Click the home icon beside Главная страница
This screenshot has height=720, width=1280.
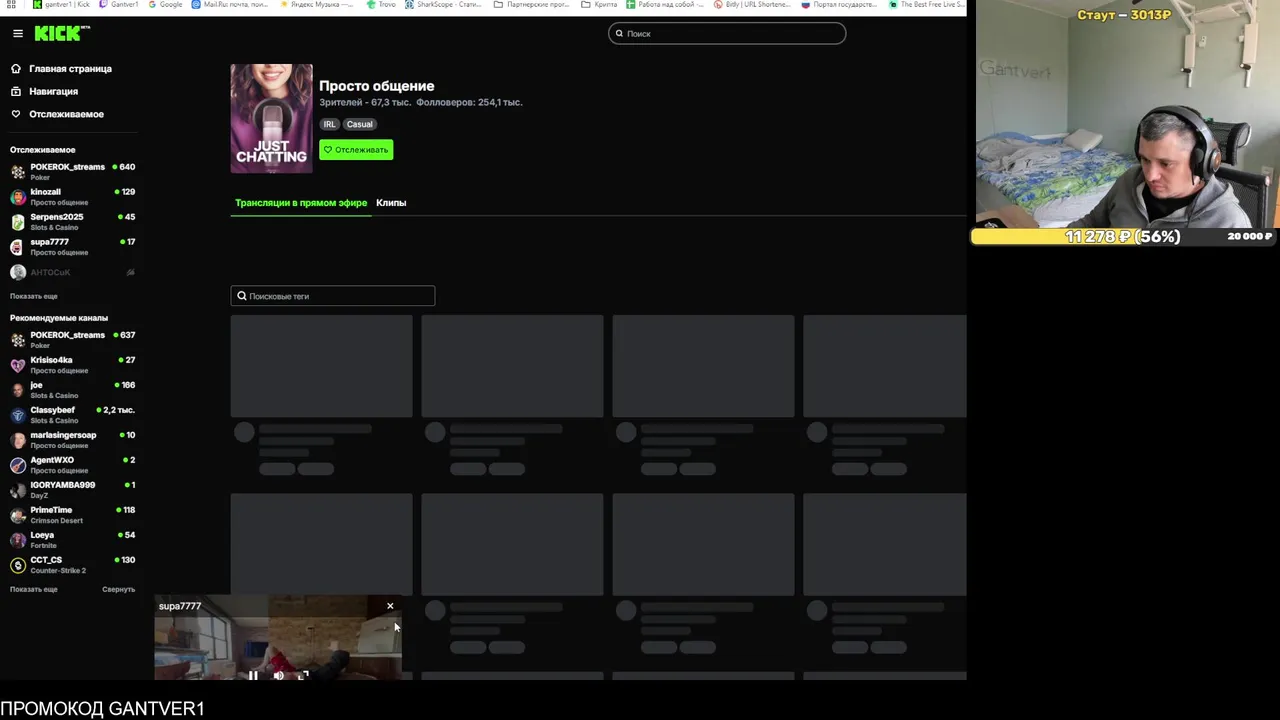coord(16,69)
